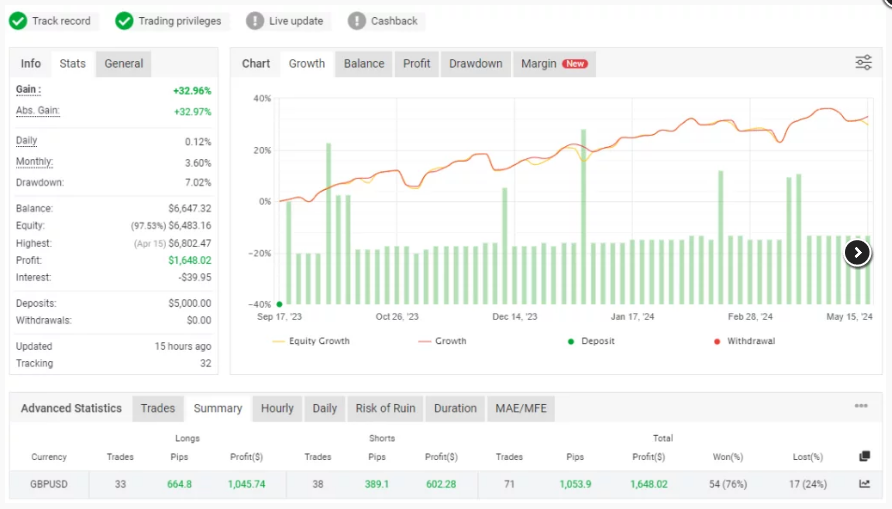Open the Summary statistics tab
The width and height of the screenshot is (892, 509).
(218, 408)
